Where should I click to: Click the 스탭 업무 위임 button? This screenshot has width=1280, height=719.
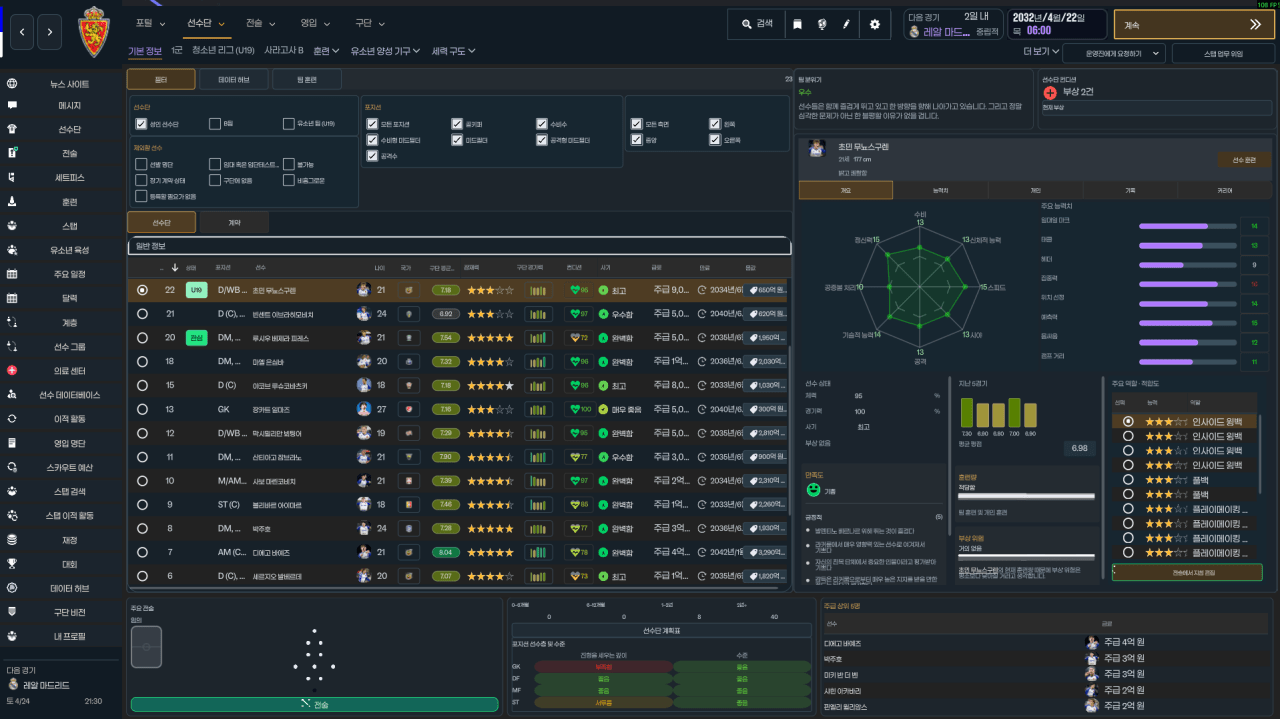1223,53
